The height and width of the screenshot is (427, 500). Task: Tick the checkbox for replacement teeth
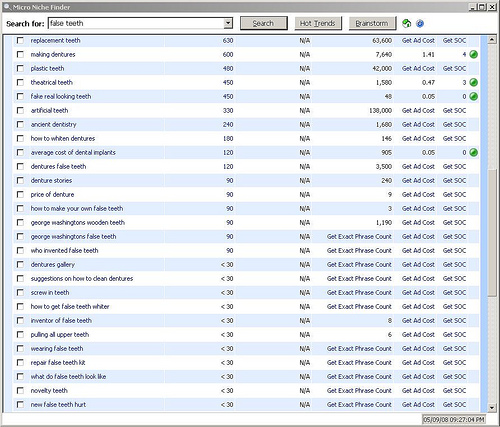tap(20, 40)
